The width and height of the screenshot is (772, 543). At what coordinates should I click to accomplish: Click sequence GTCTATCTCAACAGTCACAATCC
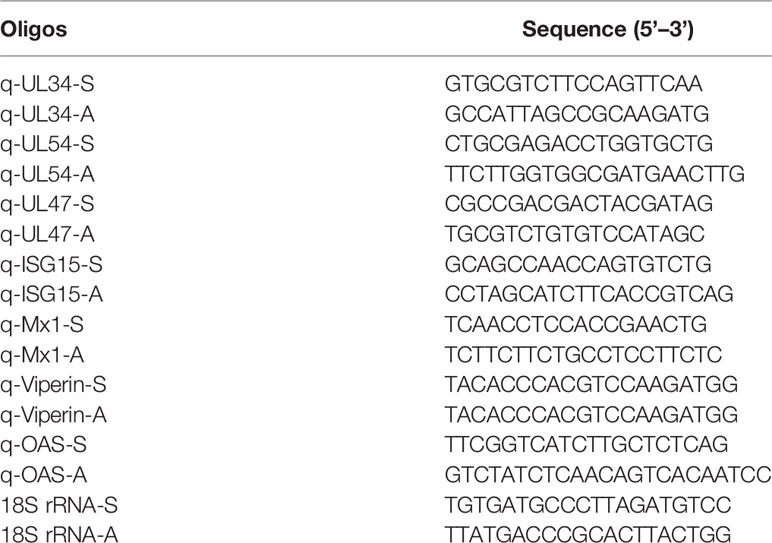(x=608, y=475)
